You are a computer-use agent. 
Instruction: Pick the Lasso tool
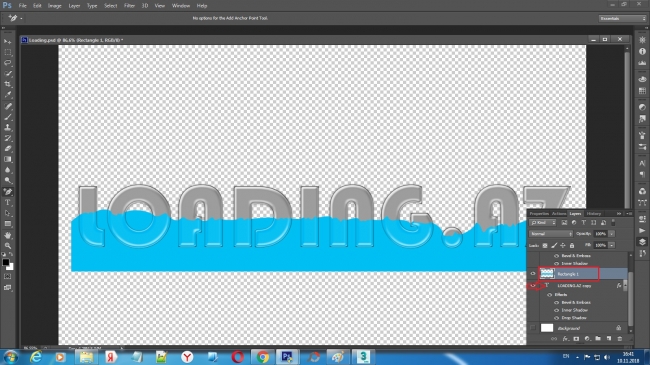tap(7, 63)
